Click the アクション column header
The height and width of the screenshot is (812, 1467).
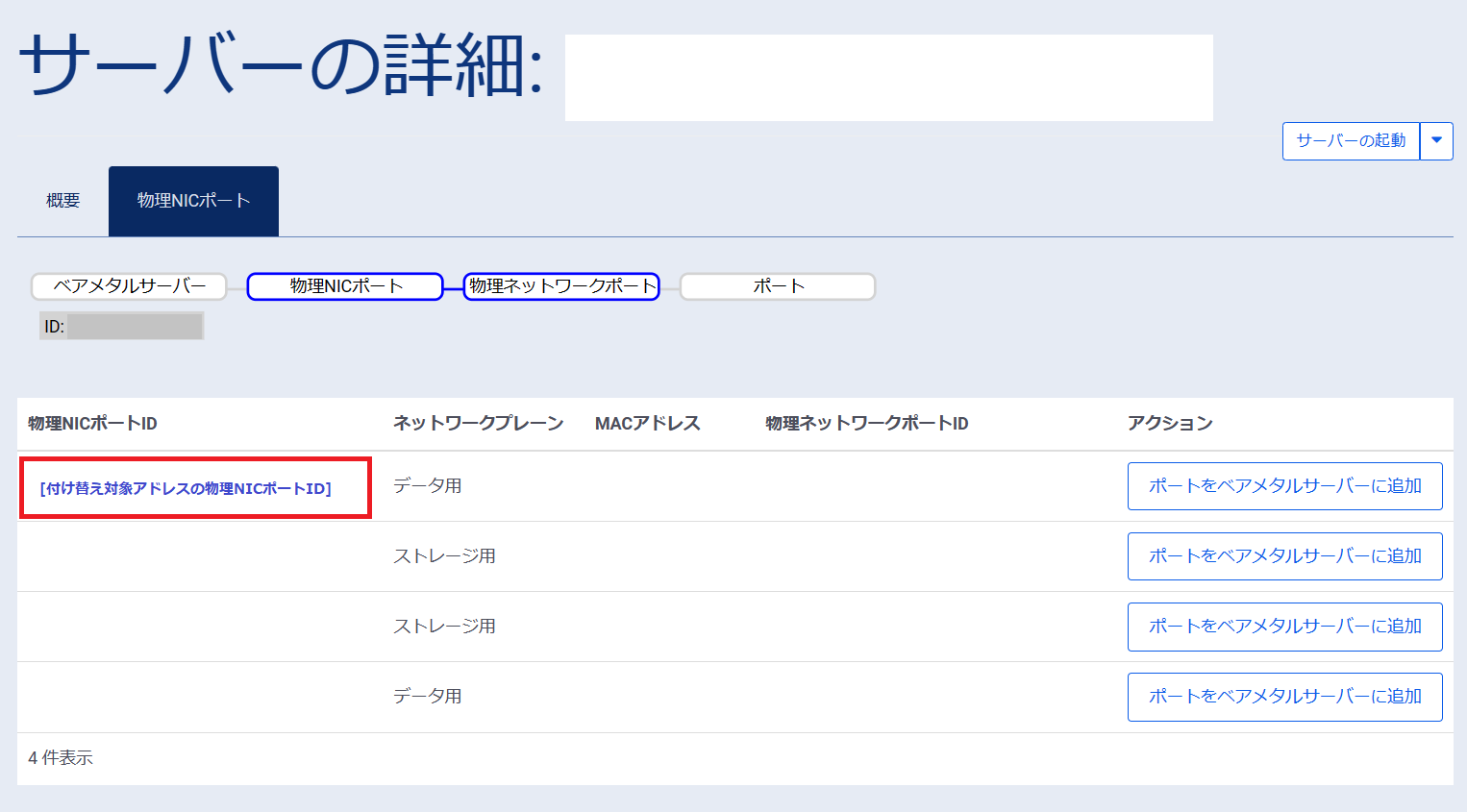tap(1170, 424)
